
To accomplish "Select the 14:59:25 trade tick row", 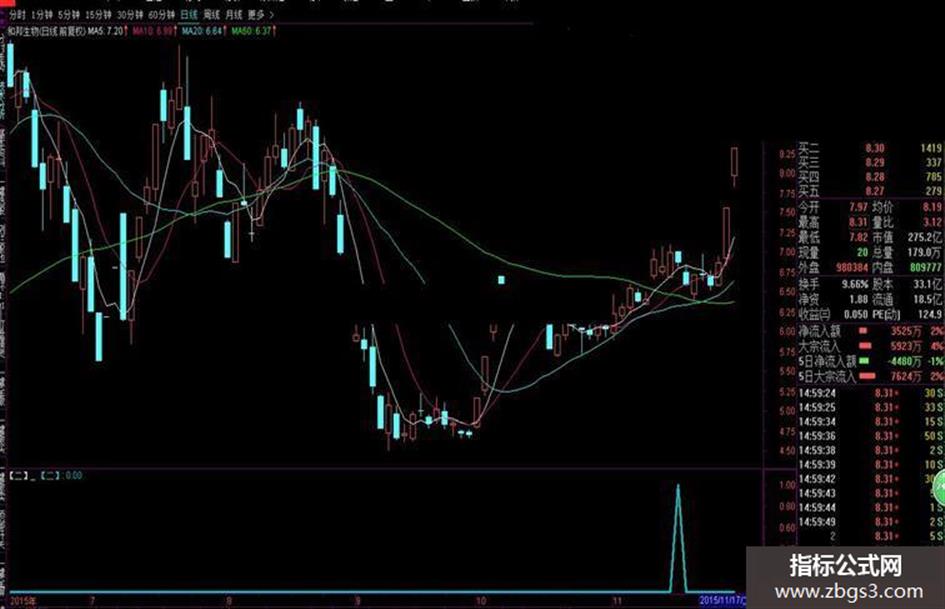I will [870, 408].
